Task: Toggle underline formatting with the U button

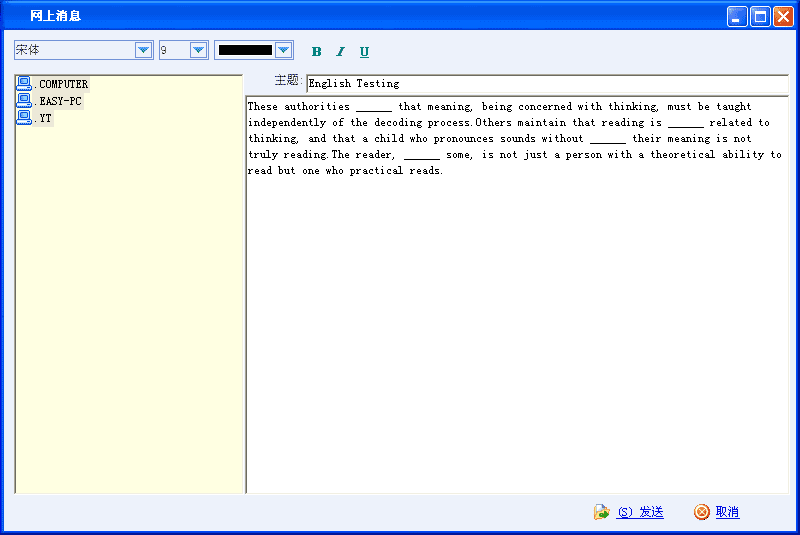Action: (364, 52)
